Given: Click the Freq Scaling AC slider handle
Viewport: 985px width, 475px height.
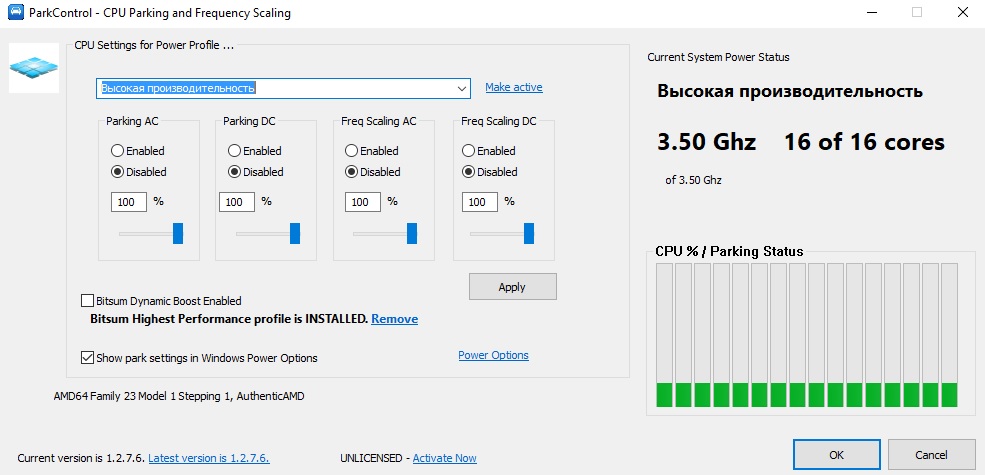Looking at the screenshot, I should pos(411,233).
